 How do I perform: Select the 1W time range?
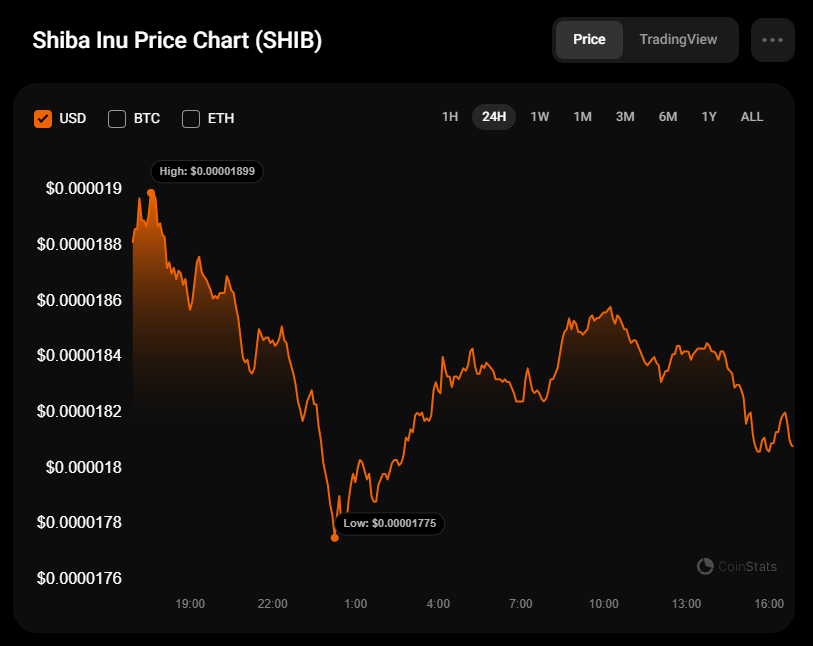pyautogui.click(x=540, y=117)
